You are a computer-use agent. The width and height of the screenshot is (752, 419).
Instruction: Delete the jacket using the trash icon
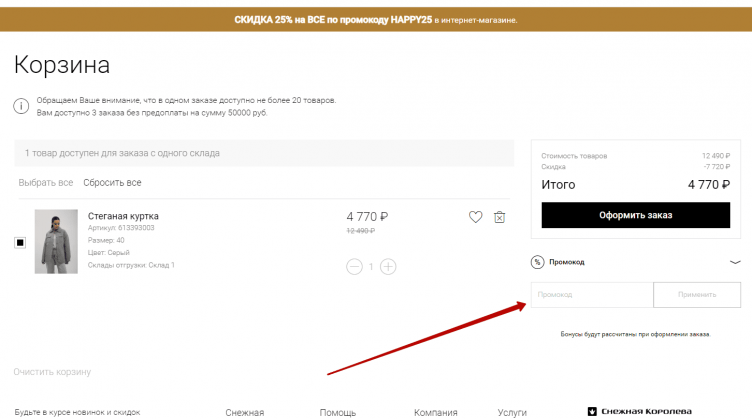click(x=500, y=217)
